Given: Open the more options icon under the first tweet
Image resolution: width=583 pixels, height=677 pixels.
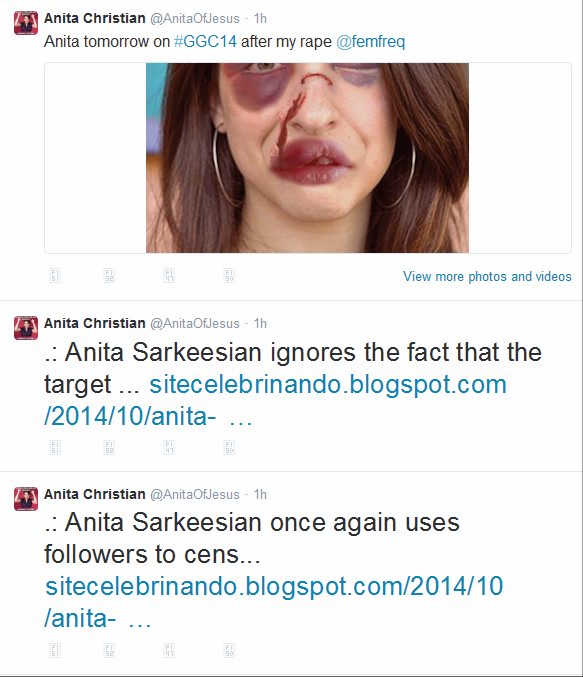Looking at the screenshot, I should pos(229,275).
